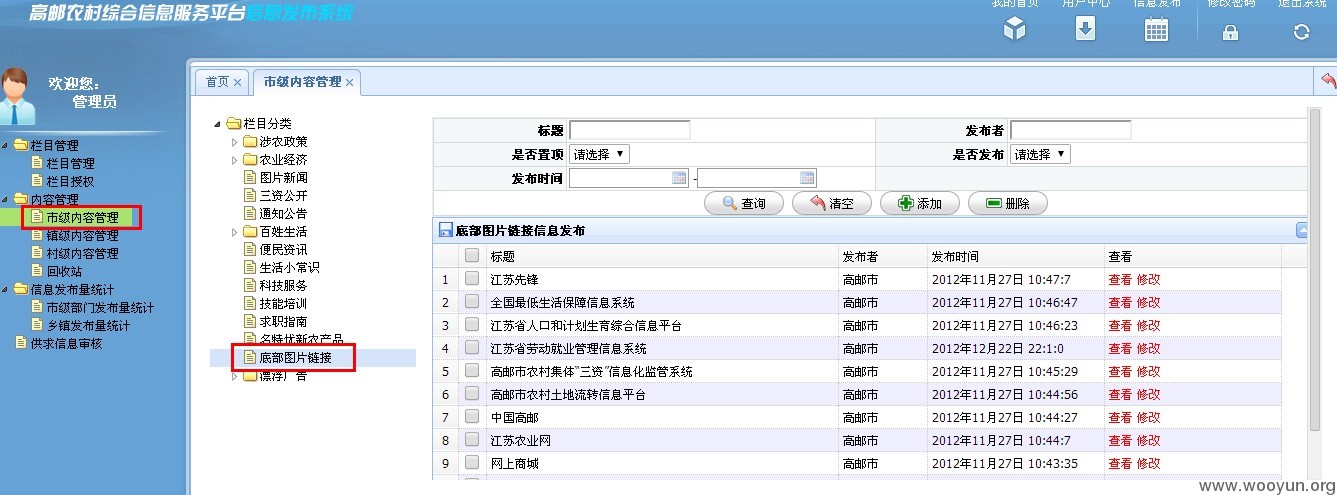The image size is (1337, 495).
Task: Check the box for 江苏农业网 row
Action: coord(472,440)
